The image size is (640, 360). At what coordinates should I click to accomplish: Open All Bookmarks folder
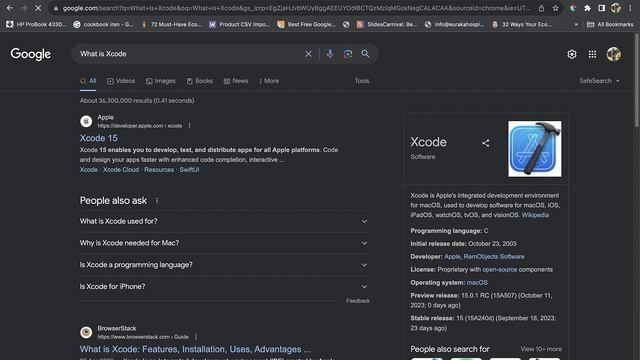click(x=610, y=24)
